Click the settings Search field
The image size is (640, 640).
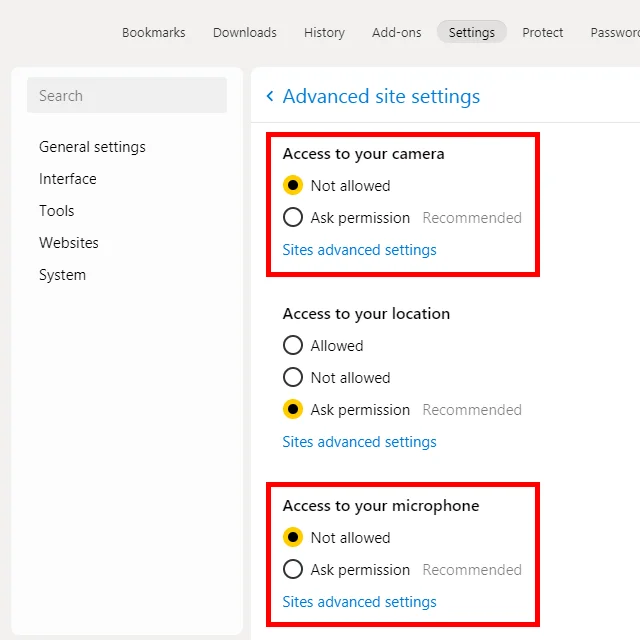[x=127, y=95]
